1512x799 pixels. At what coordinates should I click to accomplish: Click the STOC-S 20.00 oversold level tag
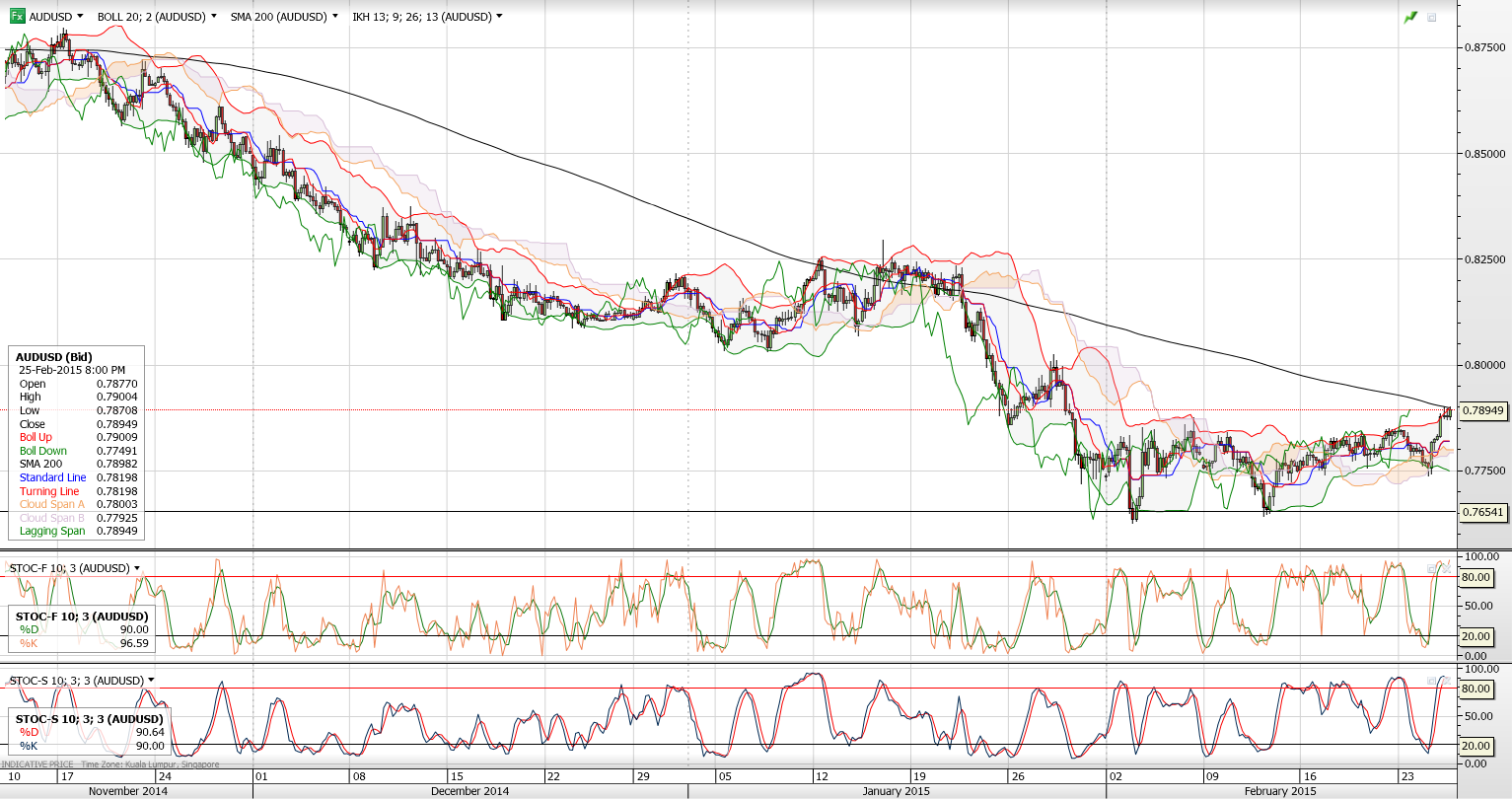1476,746
